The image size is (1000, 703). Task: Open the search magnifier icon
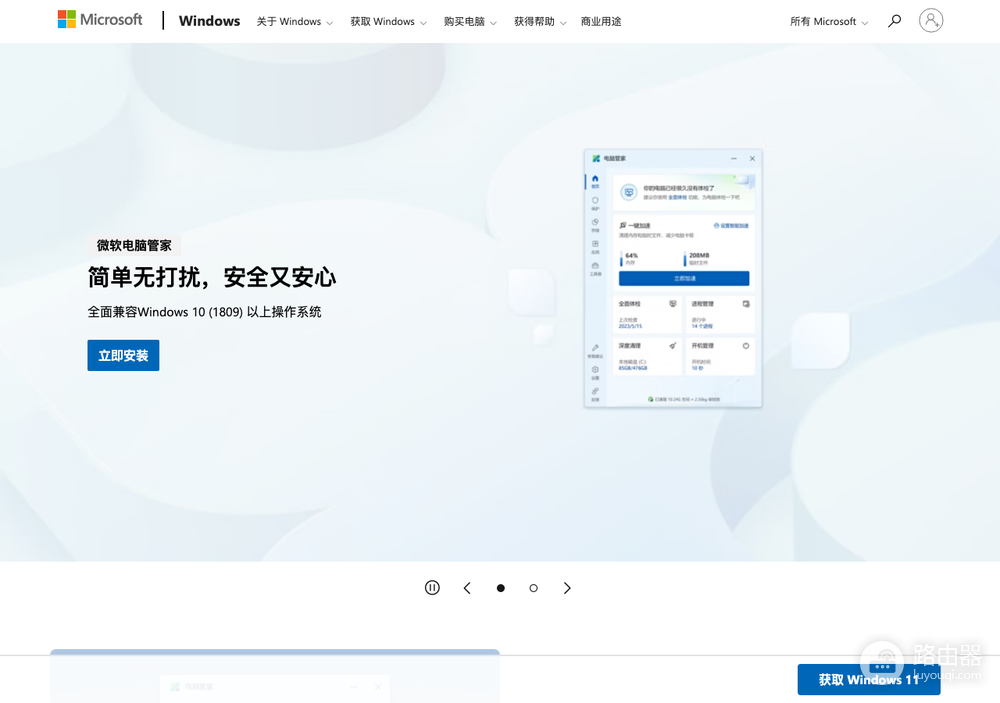pyautogui.click(x=895, y=21)
